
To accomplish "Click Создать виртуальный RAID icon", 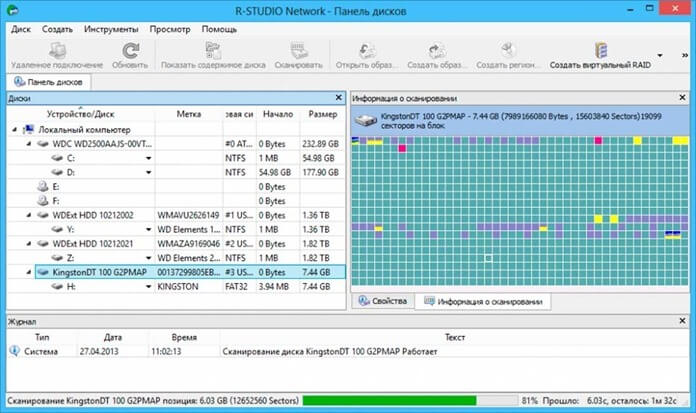I will [x=601, y=50].
